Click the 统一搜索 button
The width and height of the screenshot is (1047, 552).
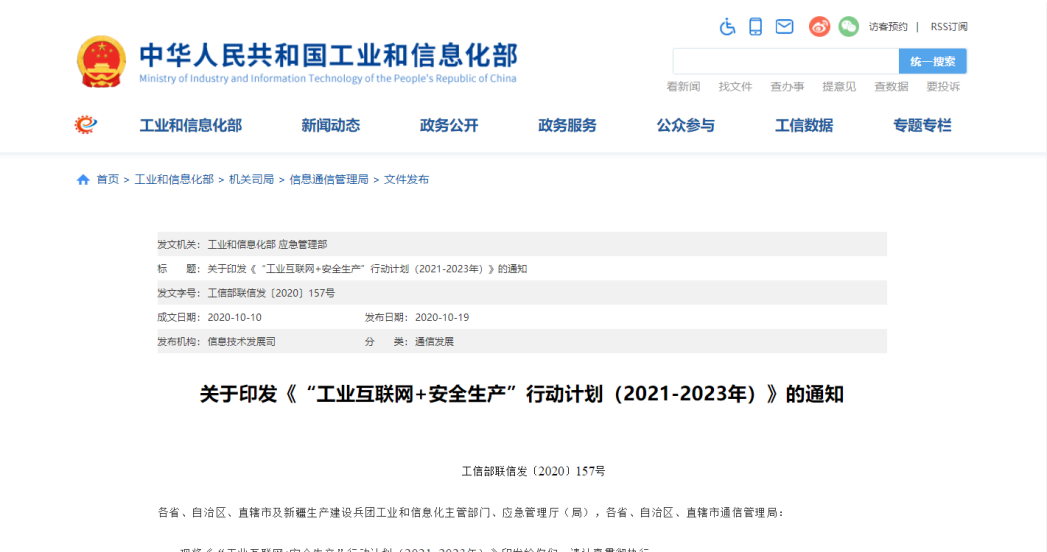click(933, 61)
